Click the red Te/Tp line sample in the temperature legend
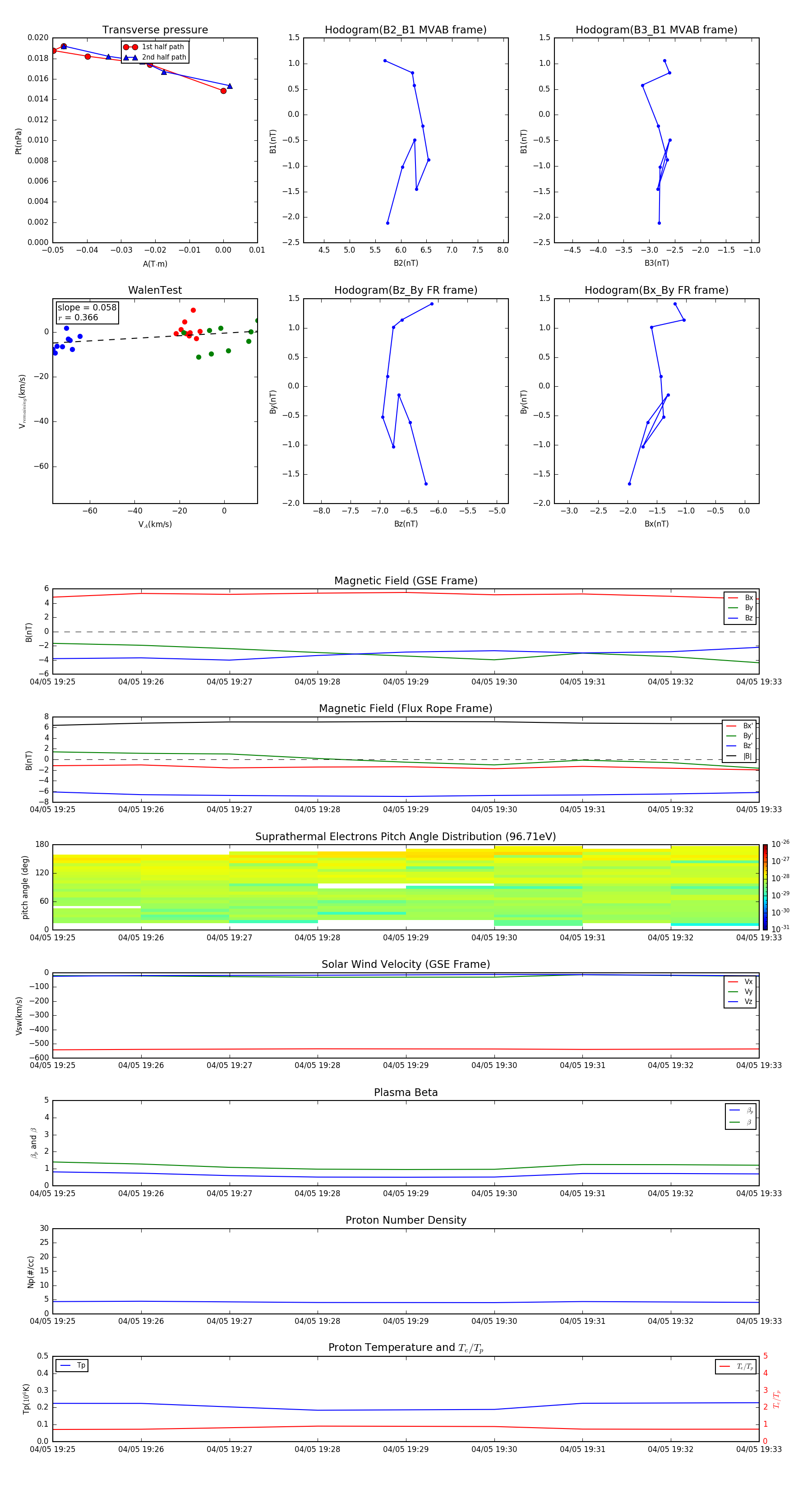 pyautogui.click(x=725, y=1366)
